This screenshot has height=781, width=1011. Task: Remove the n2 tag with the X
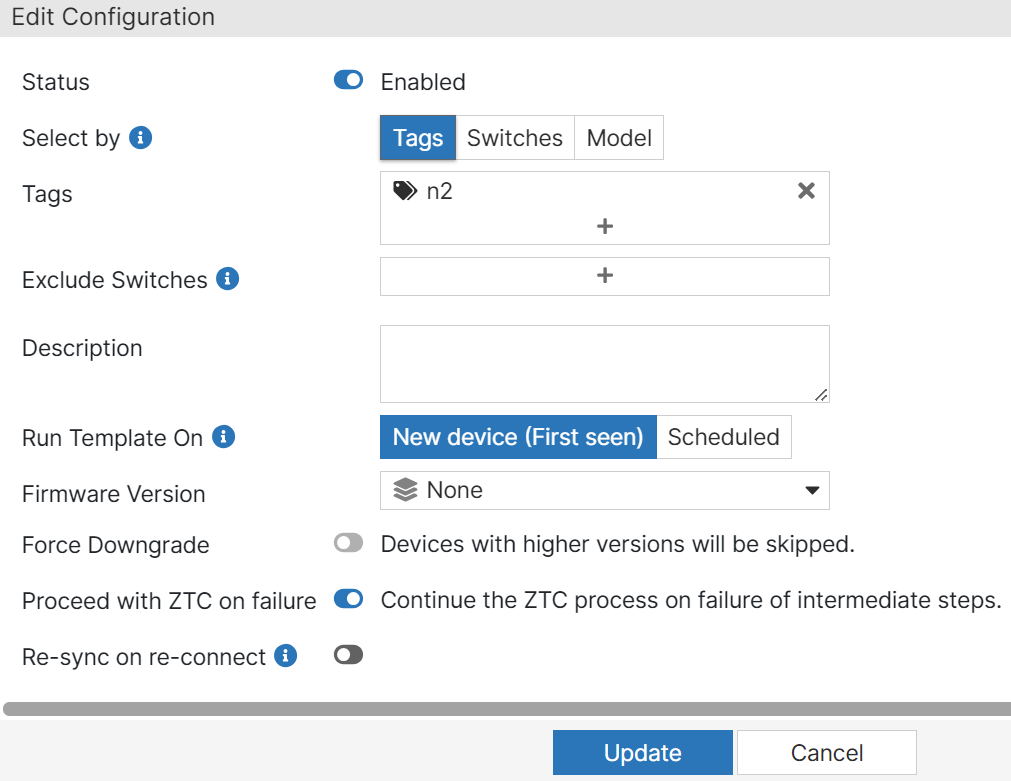[806, 191]
